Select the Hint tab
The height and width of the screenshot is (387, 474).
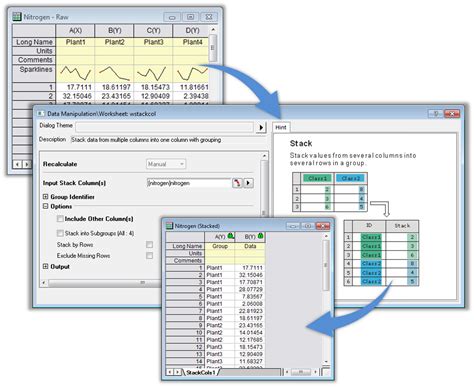[281, 127]
